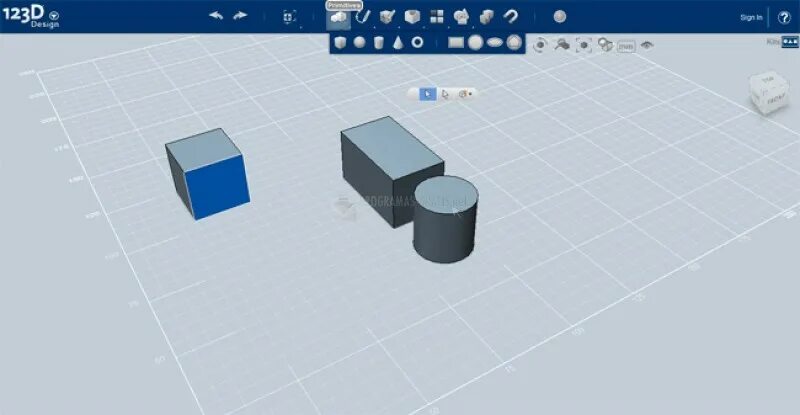Redo the last undone action
Screen dimensions: 800x415
pyautogui.click(x=240, y=16)
